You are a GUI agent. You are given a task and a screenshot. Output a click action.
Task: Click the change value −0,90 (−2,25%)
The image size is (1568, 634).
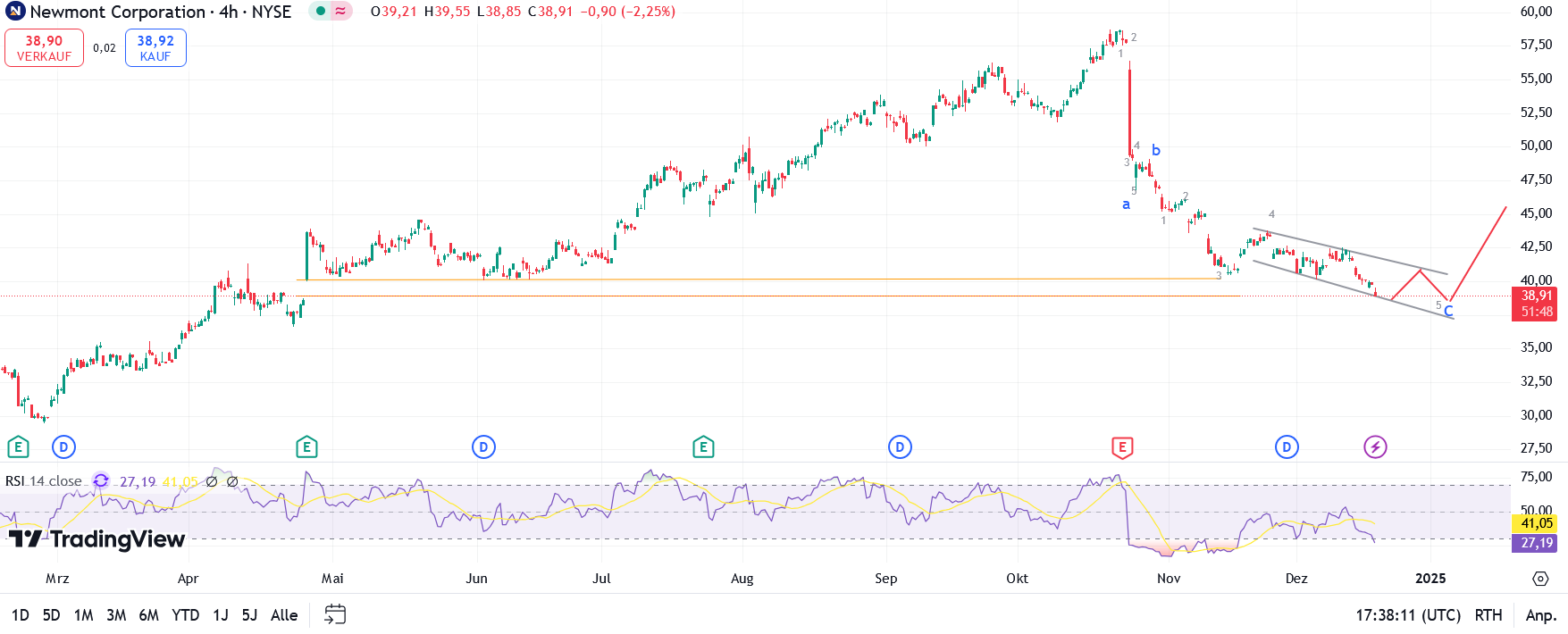(x=626, y=12)
